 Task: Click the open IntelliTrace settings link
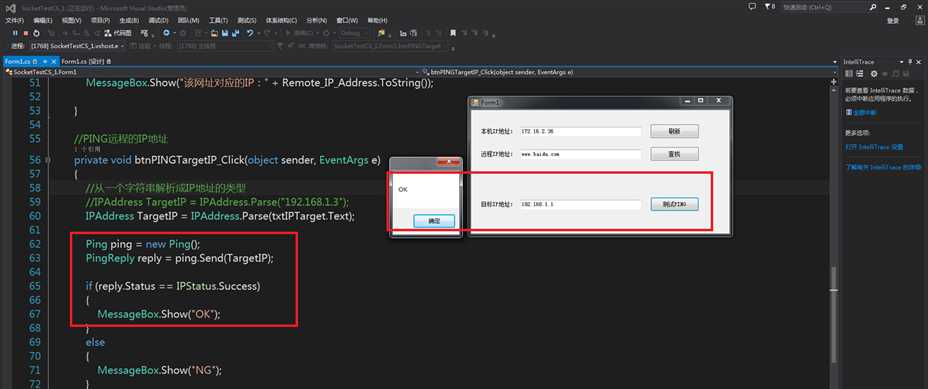tap(874, 147)
